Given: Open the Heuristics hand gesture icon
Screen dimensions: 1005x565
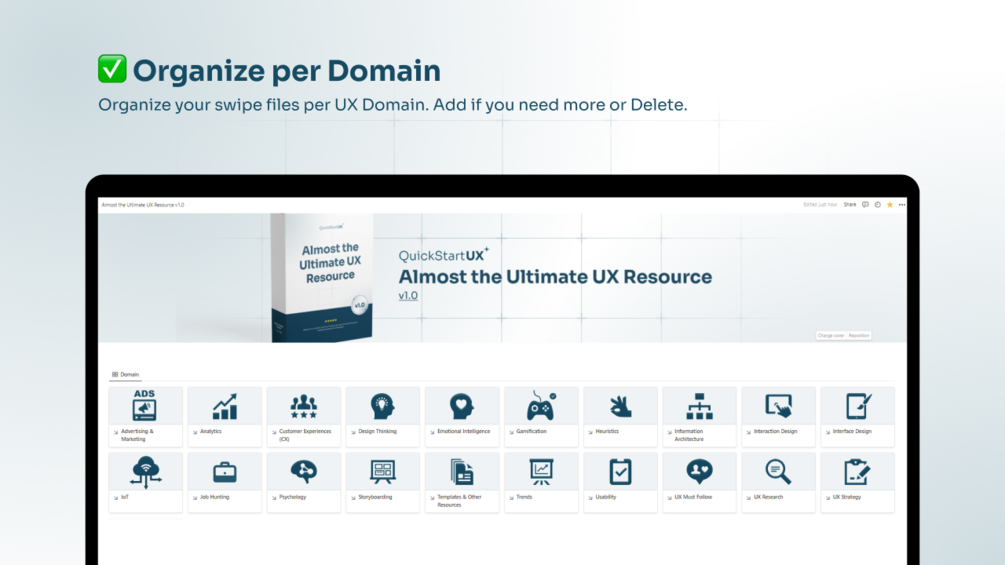Looking at the screenshot, I should pos(620,406).
